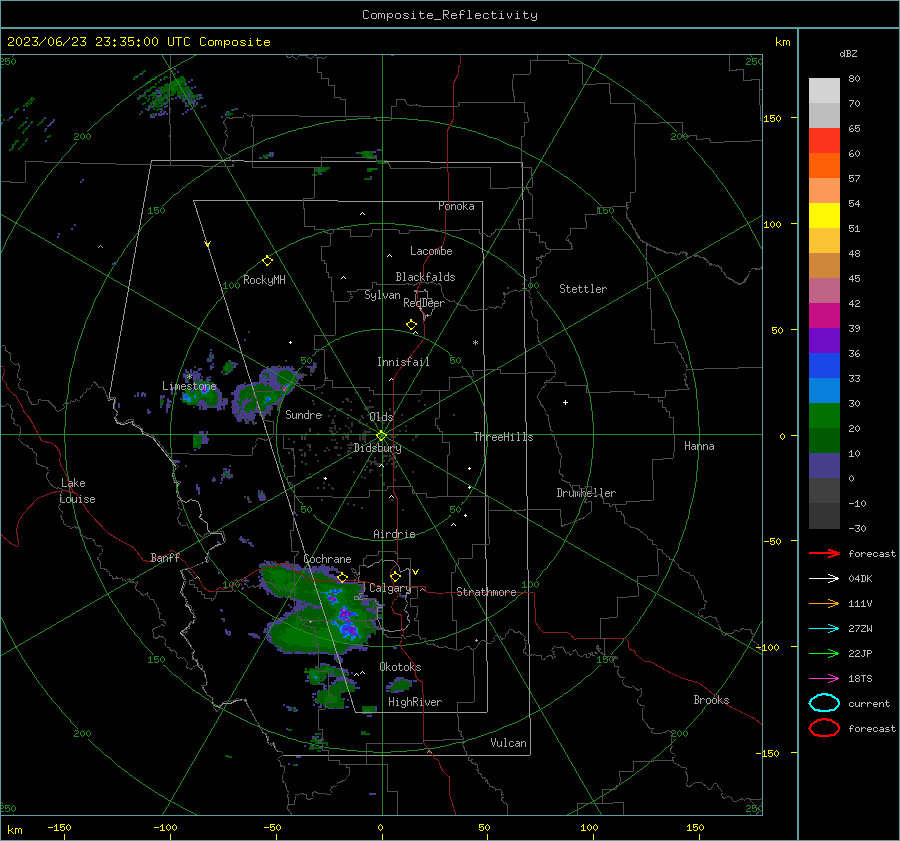The image size is (900, 841).
Task: Click the RockyMH label
Action: tap(264, 280)
